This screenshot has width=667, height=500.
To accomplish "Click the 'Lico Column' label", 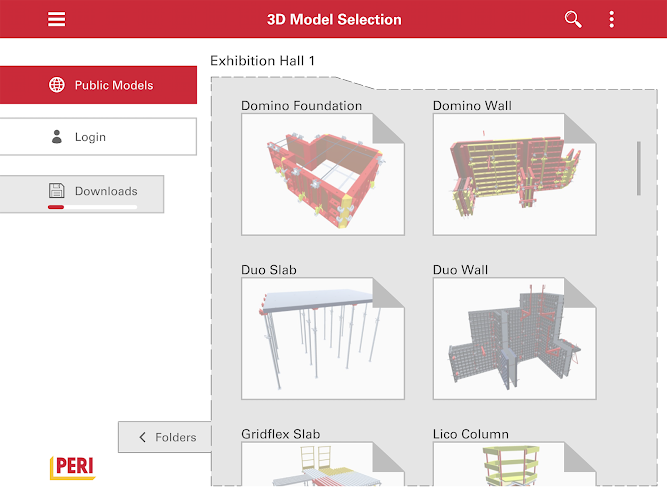I will [471, 434].
